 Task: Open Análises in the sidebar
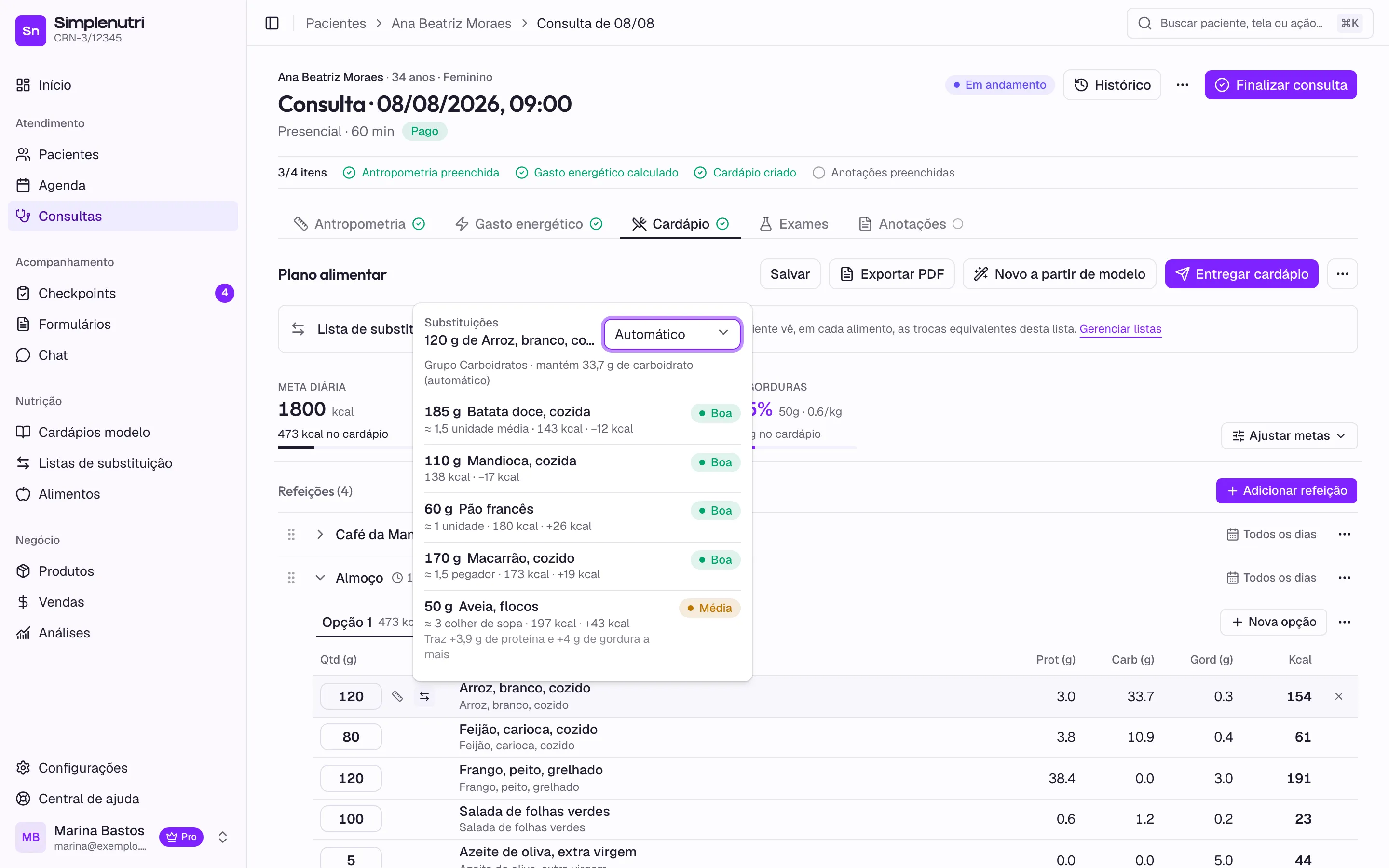123,633
